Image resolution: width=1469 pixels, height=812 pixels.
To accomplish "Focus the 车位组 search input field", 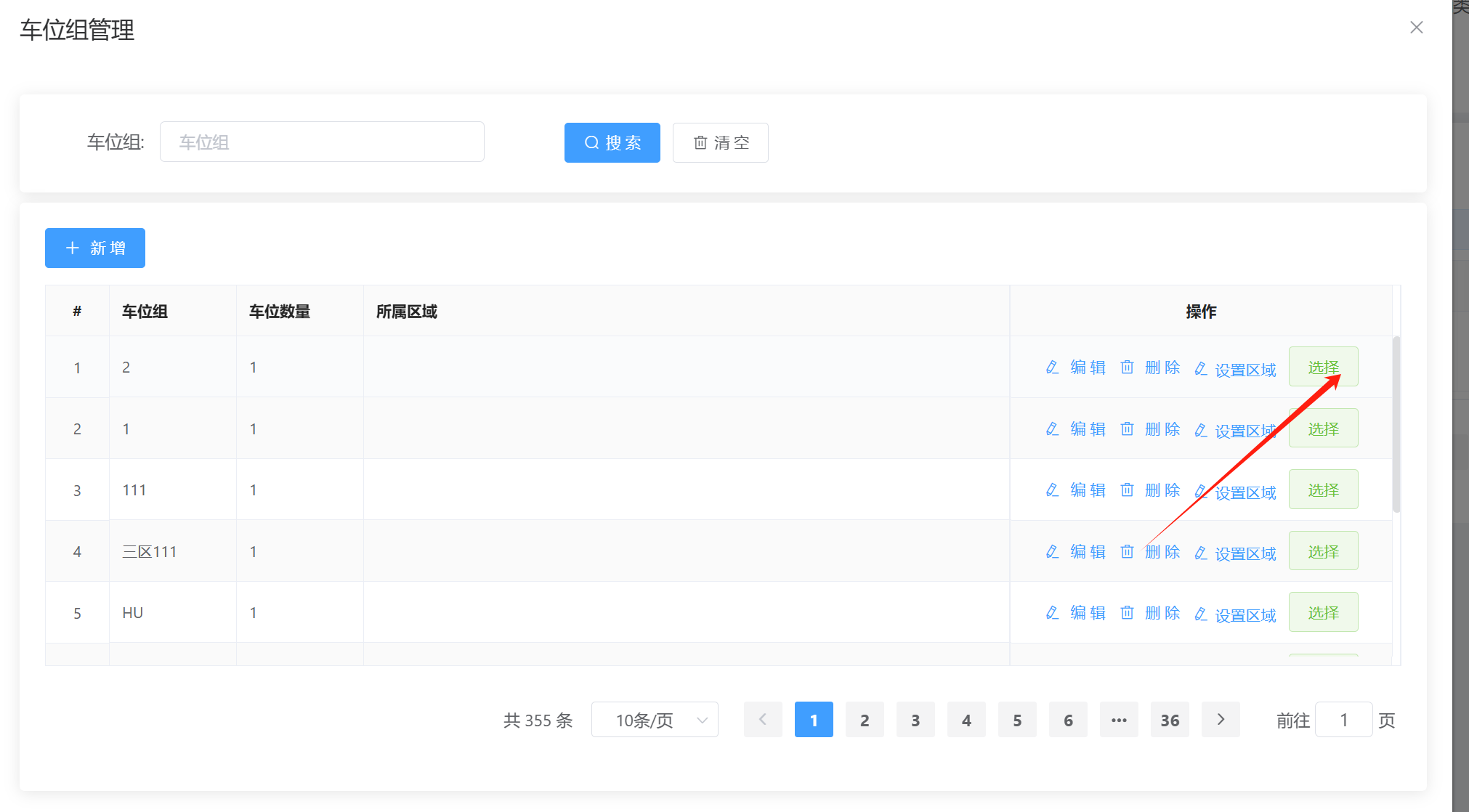I will tap(322, 142).
